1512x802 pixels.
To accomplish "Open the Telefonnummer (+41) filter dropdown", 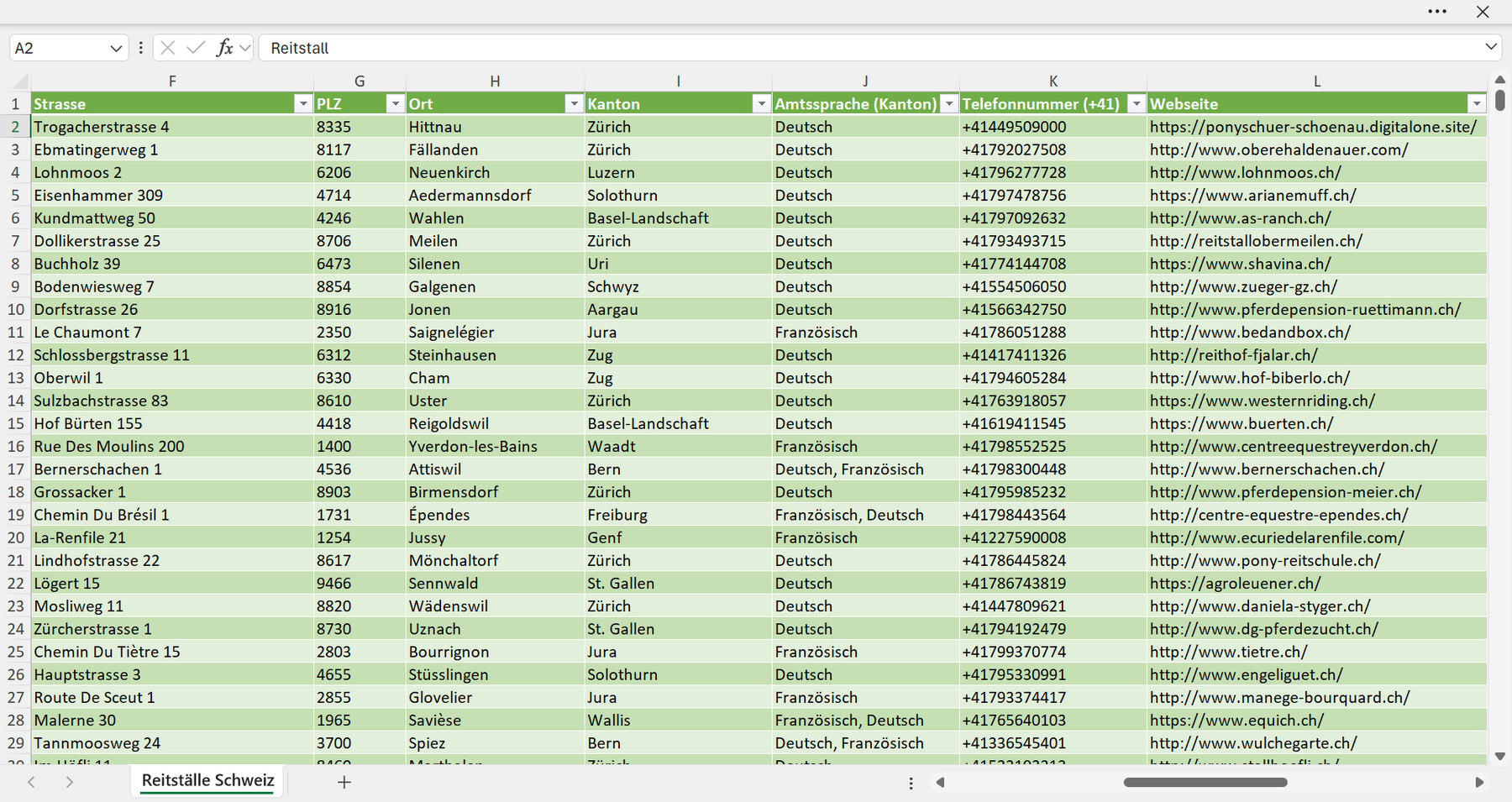I will click(x=1136, y=103).
